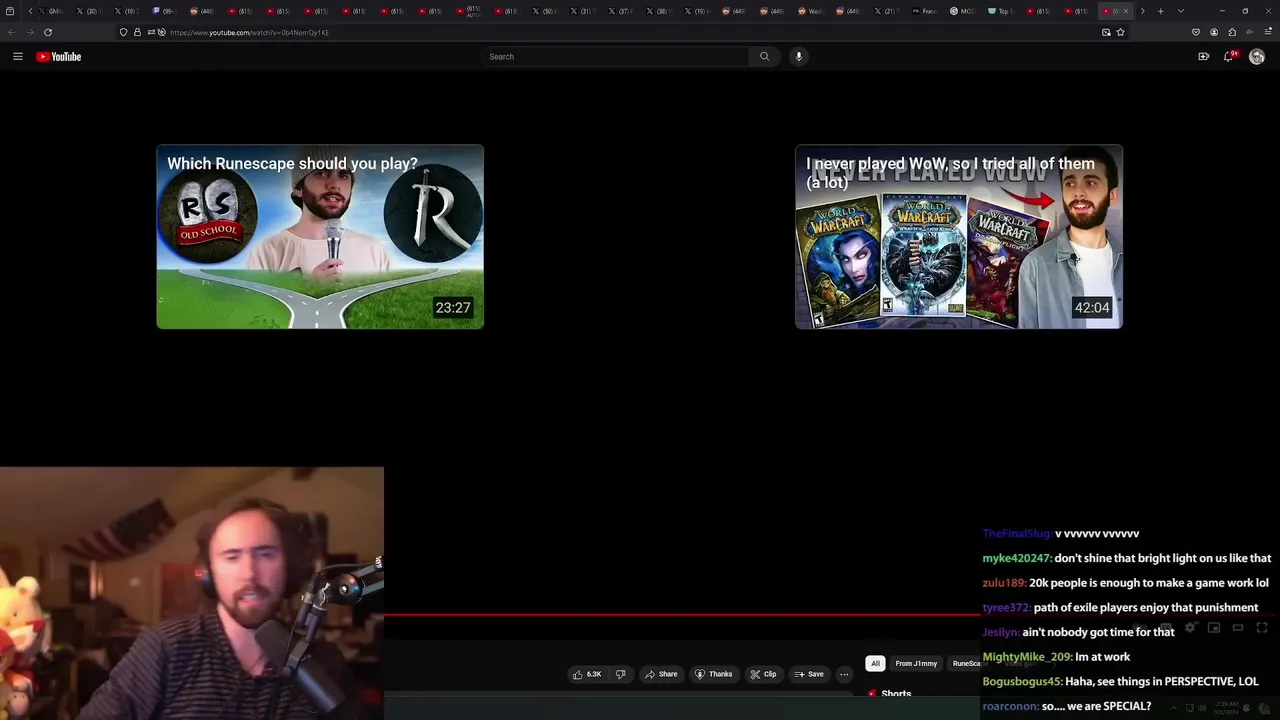Seek along the red video progress bar

click(682, 615)
